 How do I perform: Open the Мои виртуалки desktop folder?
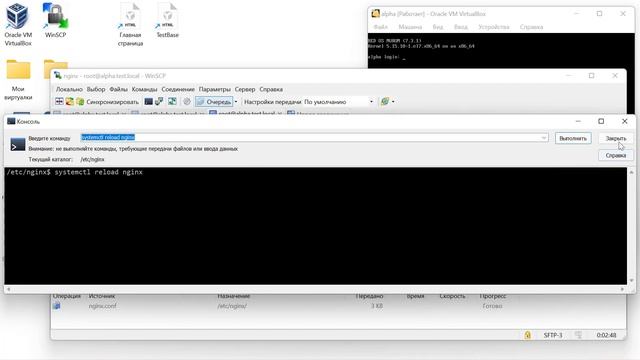18,80
